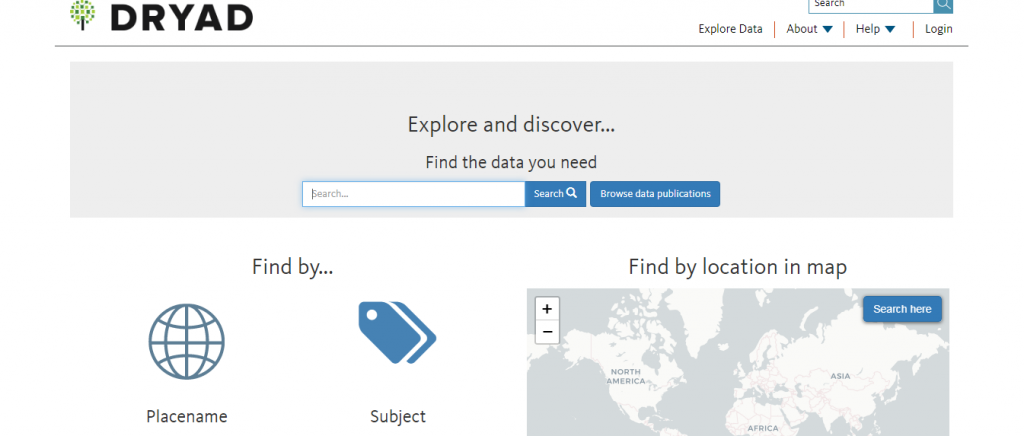This screenshot has width=1024, height=436.
Task: Click the DRYAD wordmark in header
Action: [182, 16]
